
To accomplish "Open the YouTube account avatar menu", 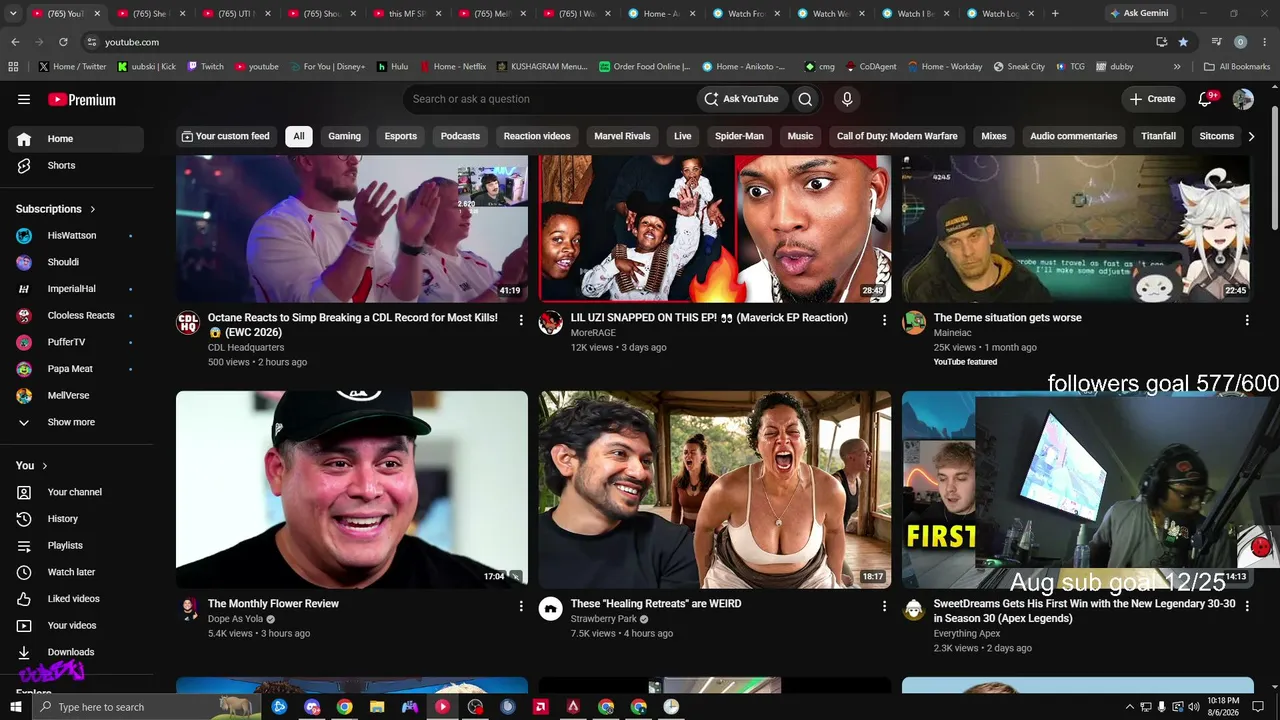I will click(1243, 99).
